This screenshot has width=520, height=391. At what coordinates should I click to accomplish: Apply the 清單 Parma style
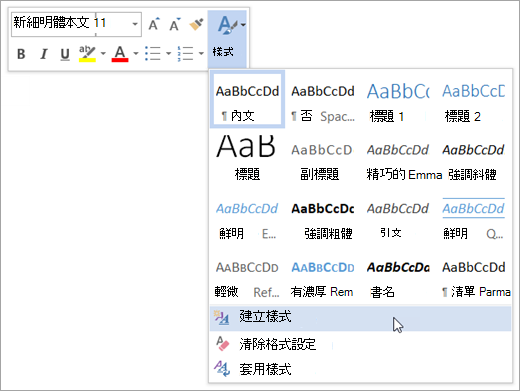pyautogui.click(x=475, y=279)
